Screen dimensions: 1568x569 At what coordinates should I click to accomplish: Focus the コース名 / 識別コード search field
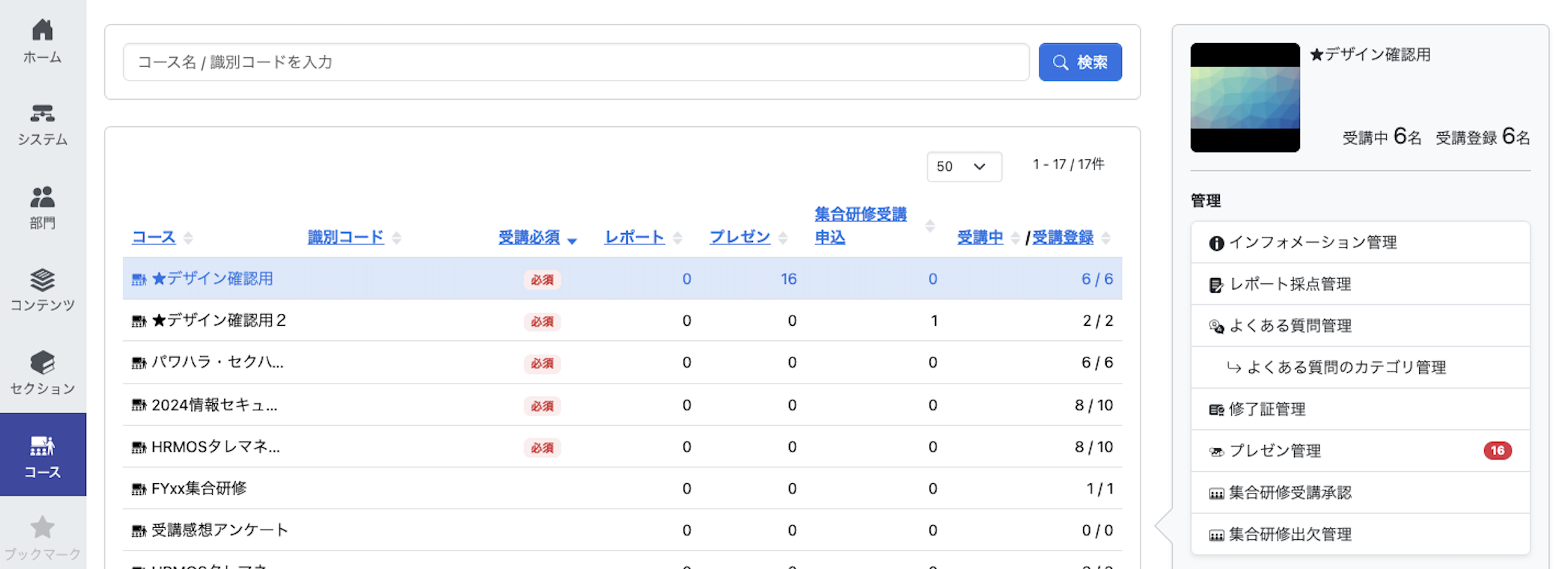[576, 62]
